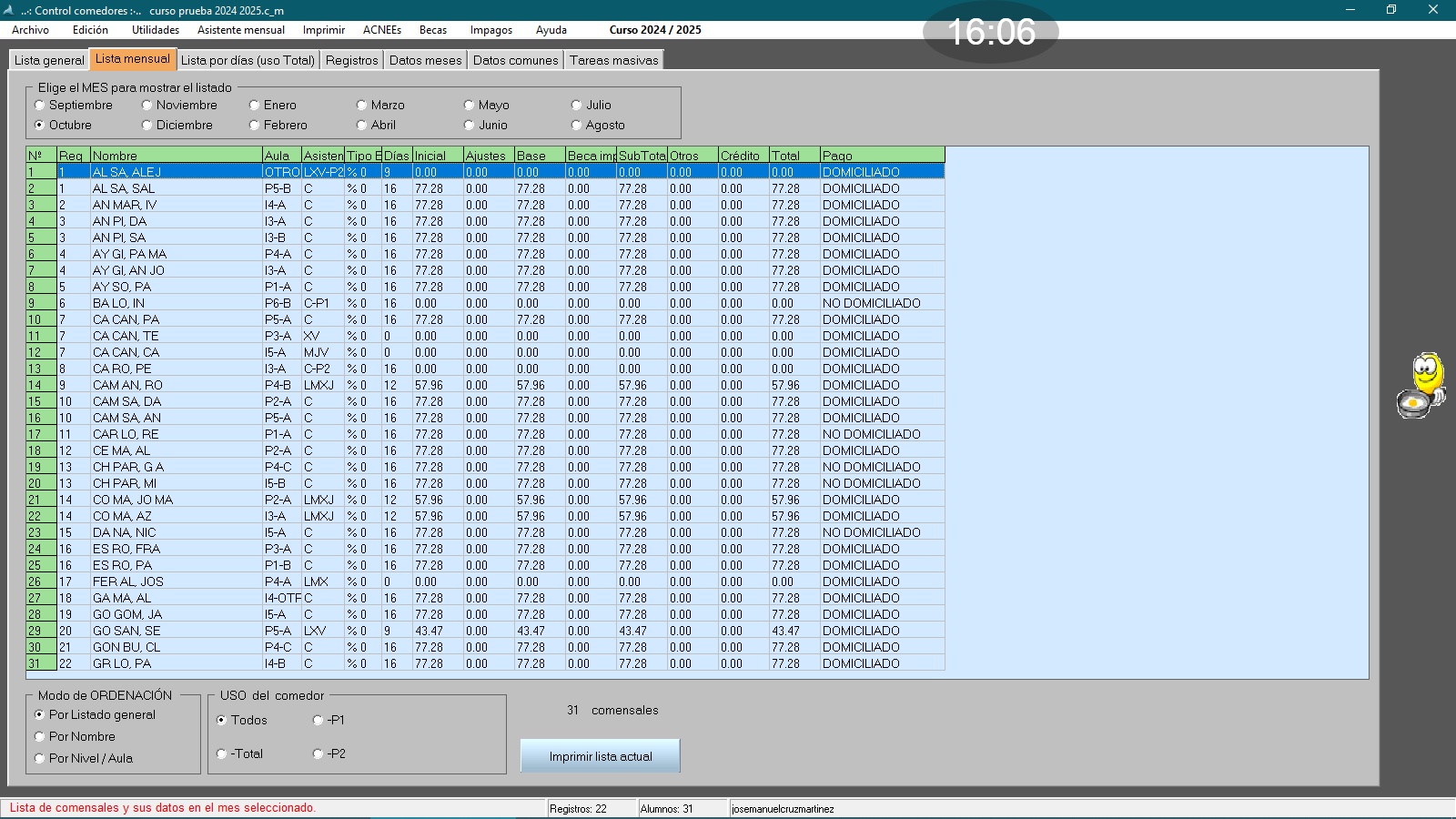The height and width of the screenshot is (819, 1456).
Task: Click the name GO SAN, SE
Action: 126,631
